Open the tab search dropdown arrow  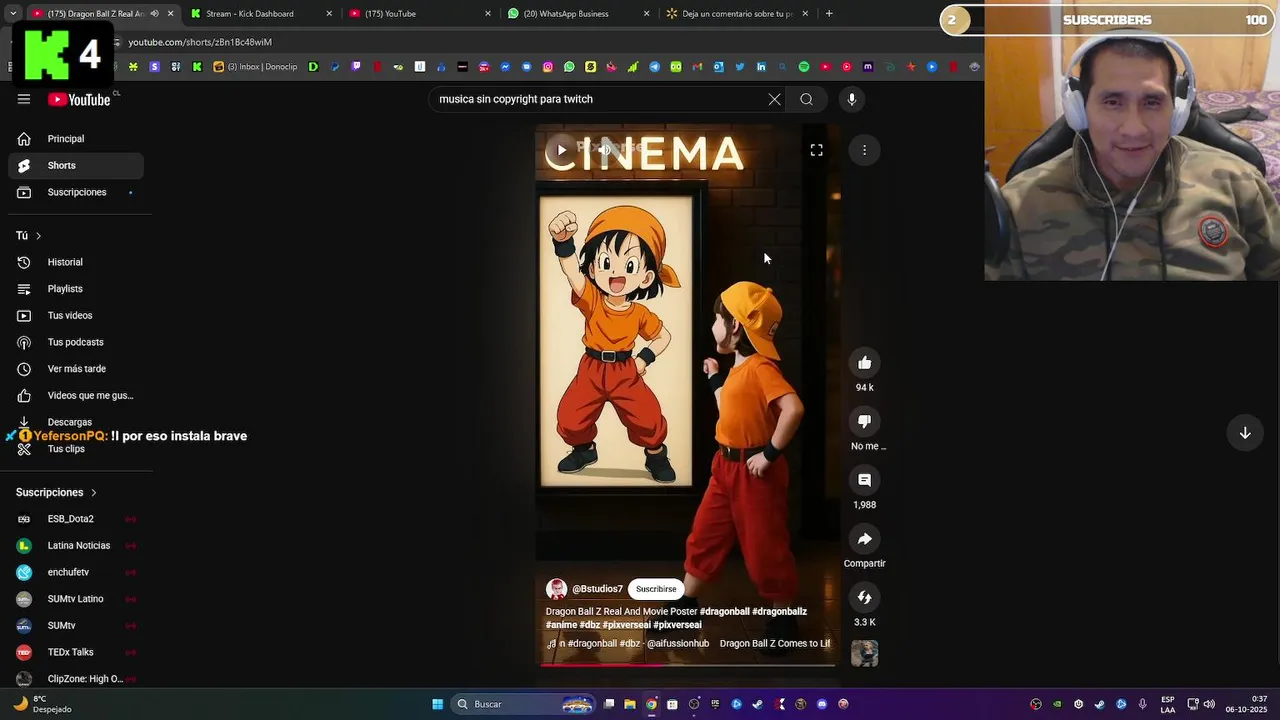[x=12, y=14]
